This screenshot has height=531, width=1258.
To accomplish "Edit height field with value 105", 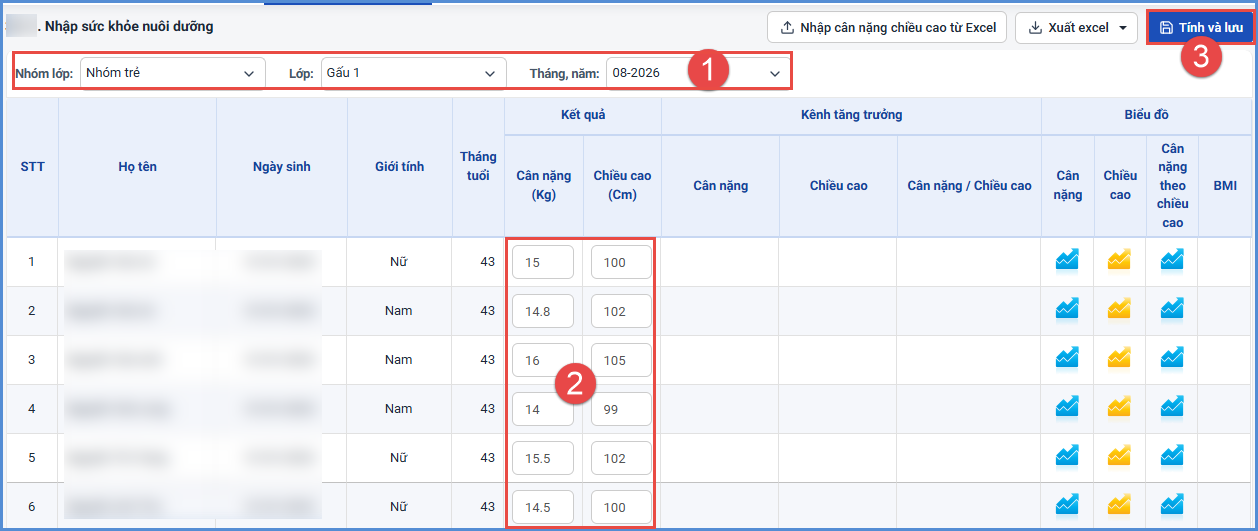I will (x=621, y=360).
